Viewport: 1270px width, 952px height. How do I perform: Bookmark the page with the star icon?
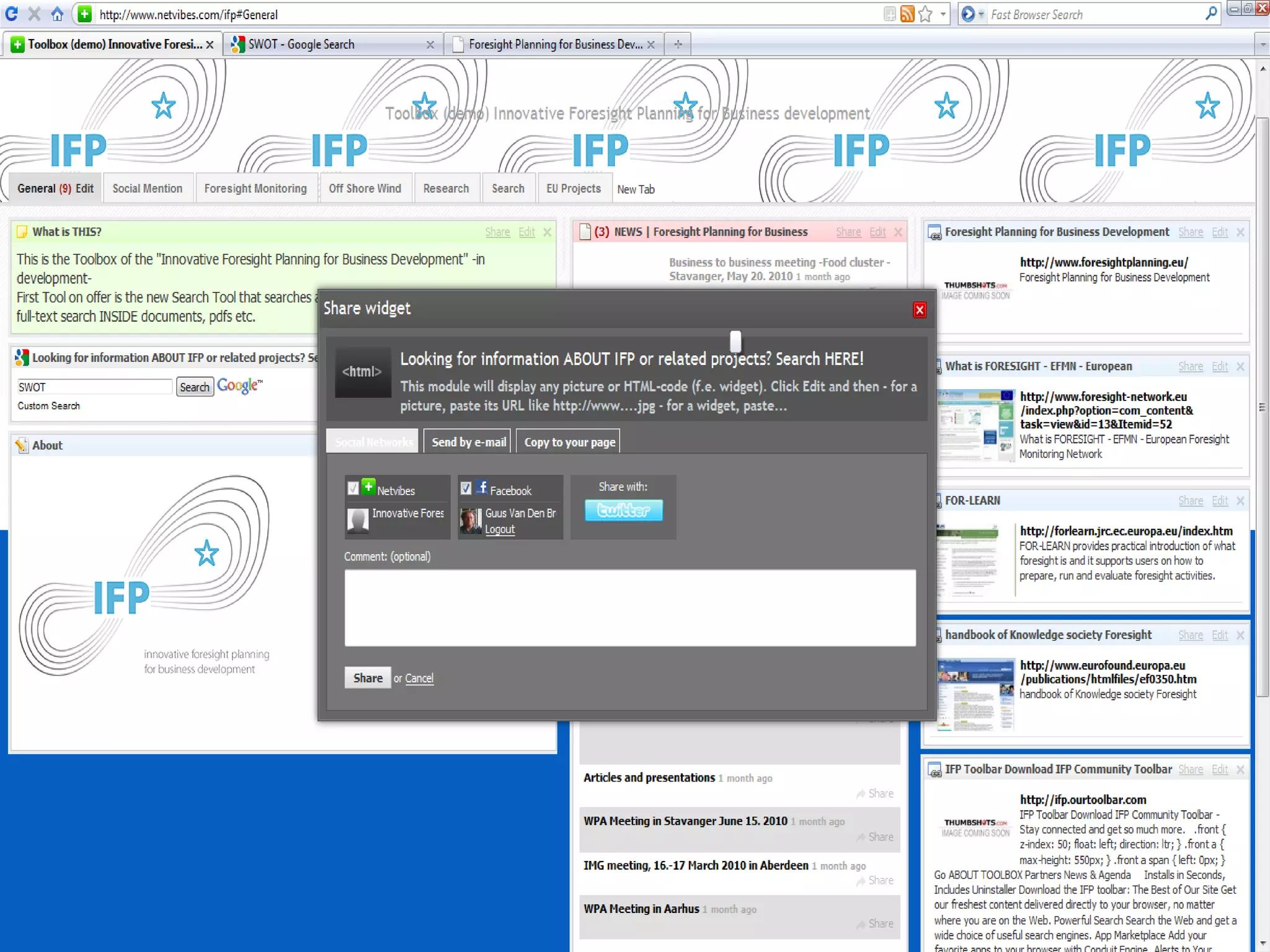coord(925,14)
